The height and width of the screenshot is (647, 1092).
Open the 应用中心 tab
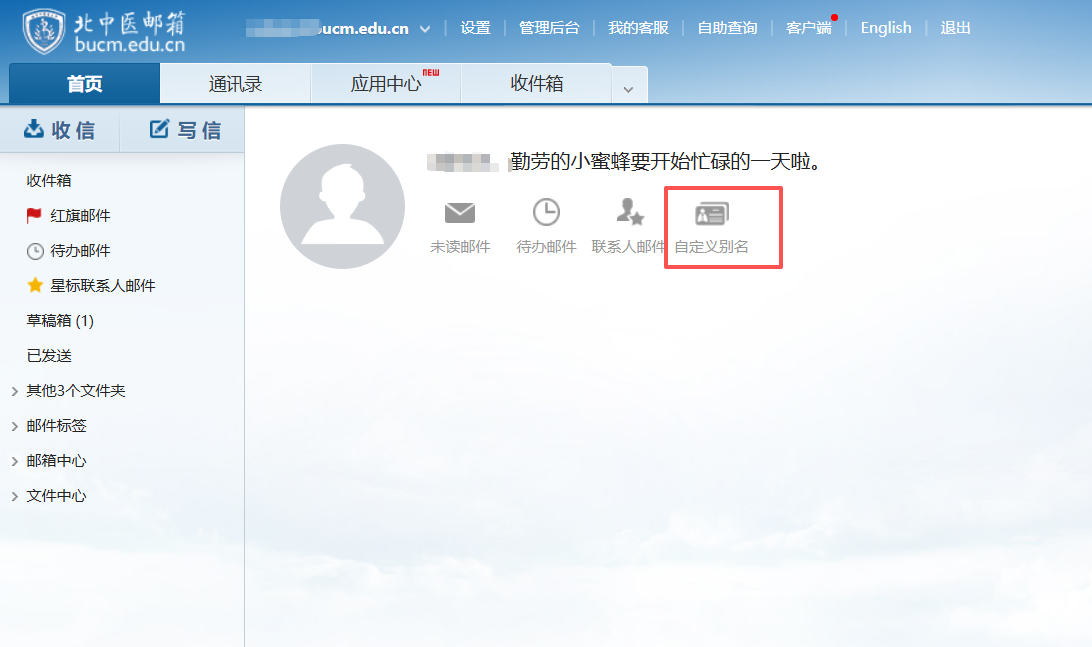(386, 84)
